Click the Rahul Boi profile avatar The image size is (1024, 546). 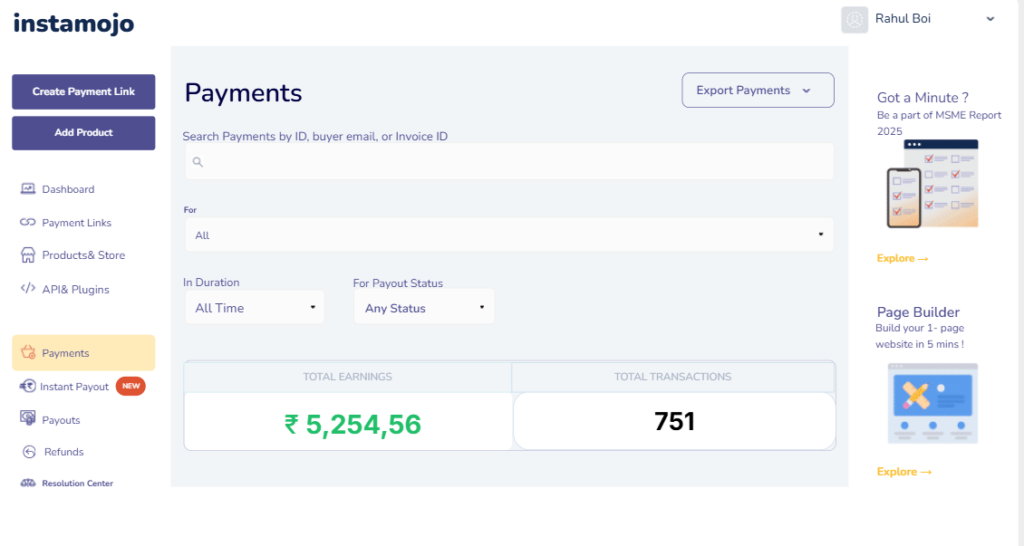pyautogui.click(x=854, y=20)
